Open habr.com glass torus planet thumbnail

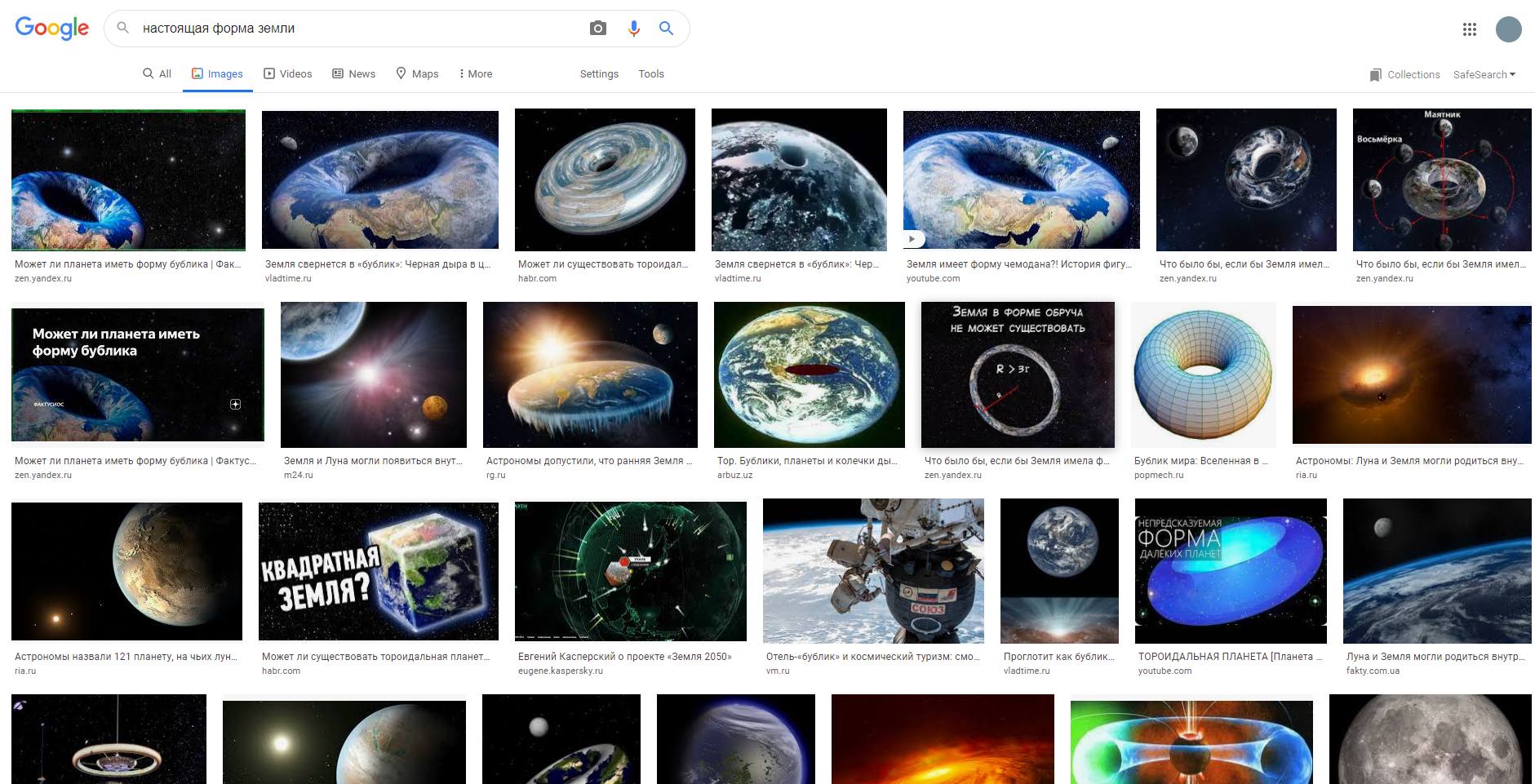(605, 179)
